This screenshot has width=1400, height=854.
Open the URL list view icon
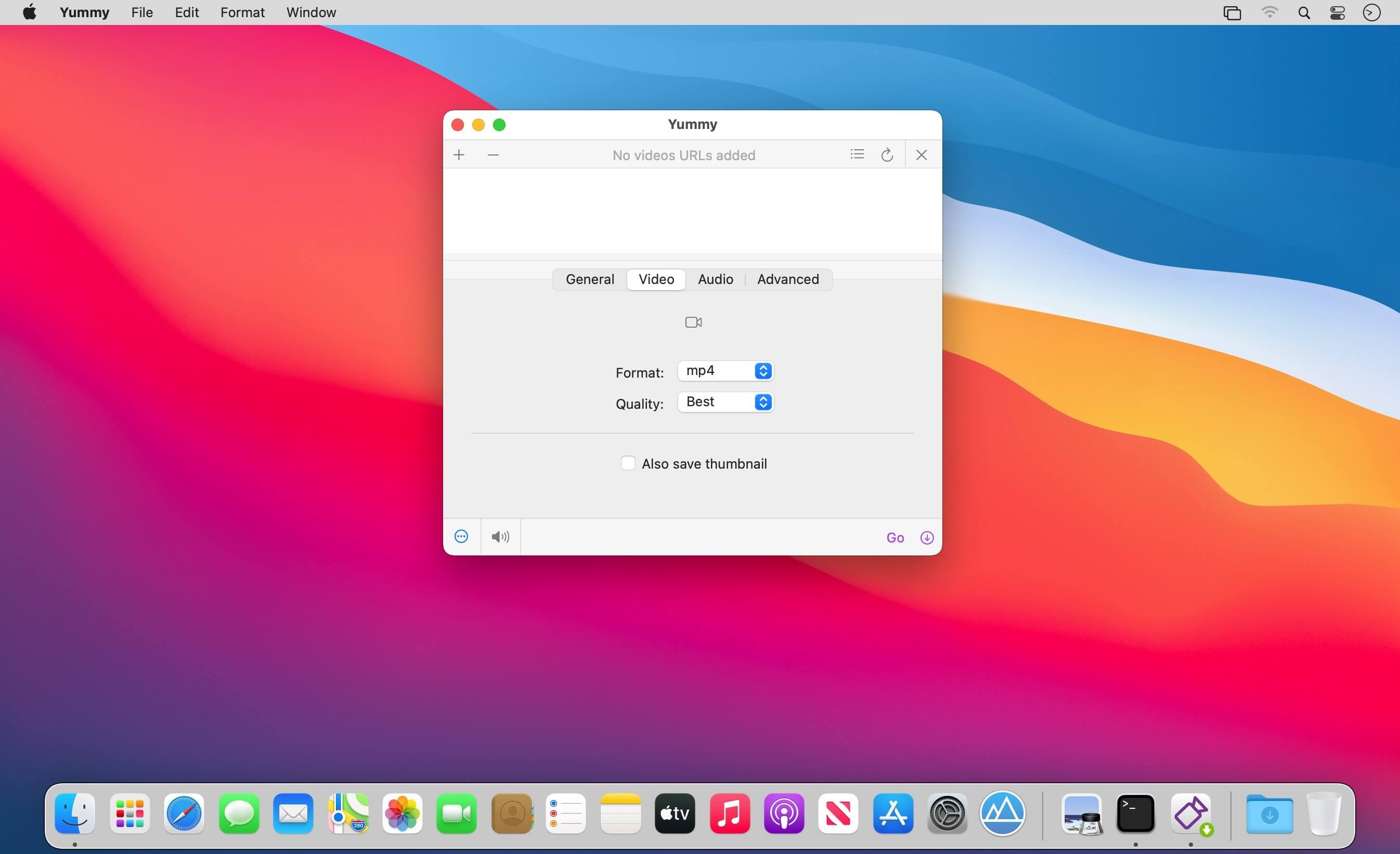[857, 154]
